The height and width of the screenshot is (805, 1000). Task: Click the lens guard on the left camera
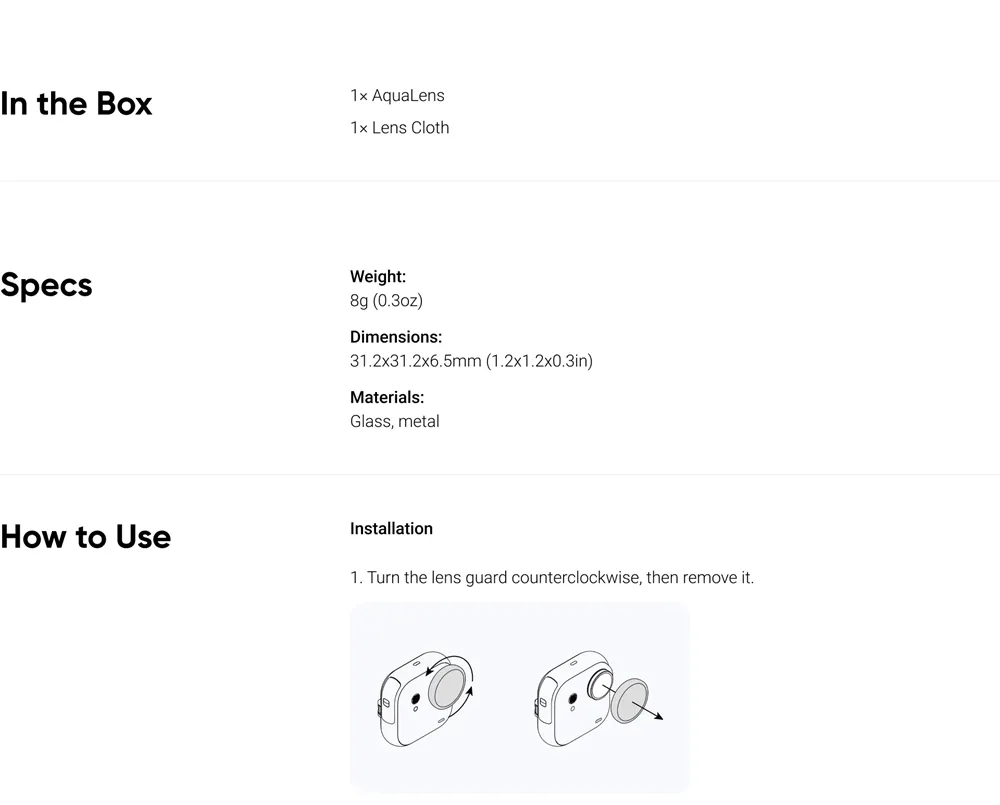tap(447, 686)
